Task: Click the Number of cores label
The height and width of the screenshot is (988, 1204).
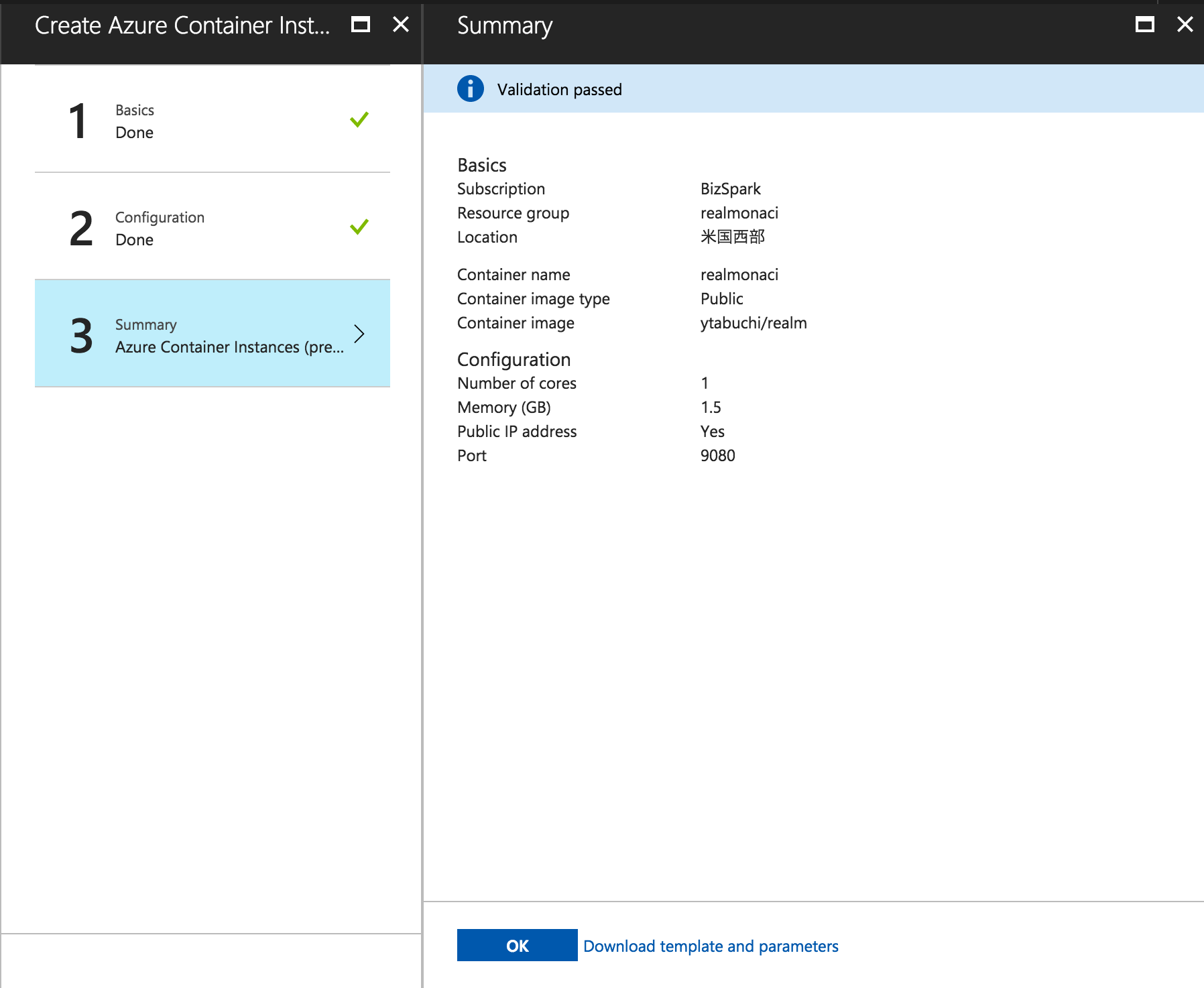Action: point(517,383)
